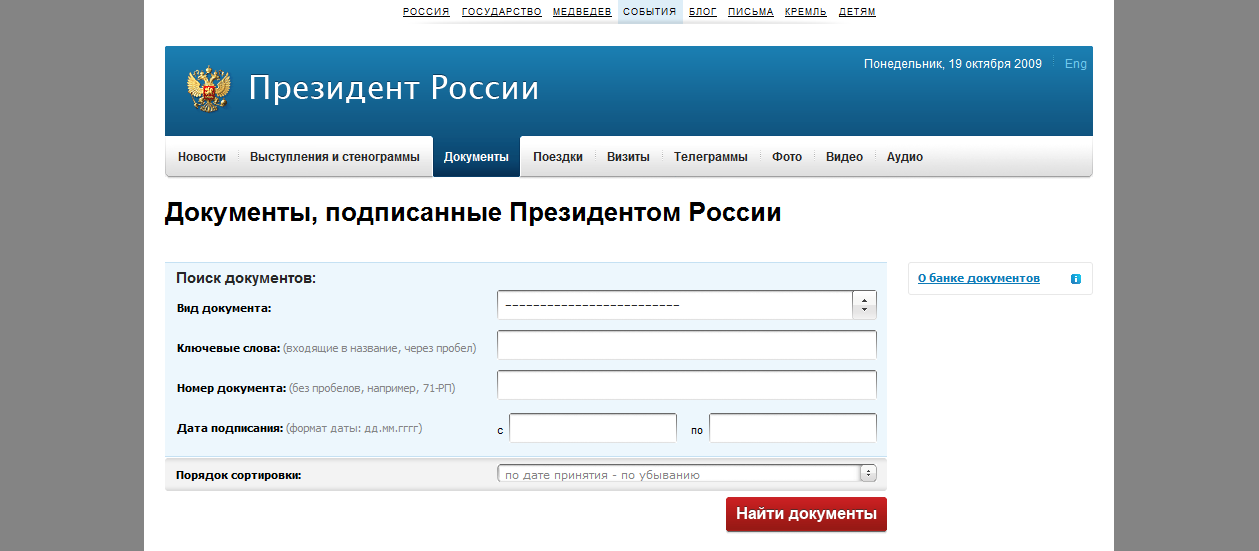
Task: Focus the Номер документа input field
Action: (x=687, y=385)
